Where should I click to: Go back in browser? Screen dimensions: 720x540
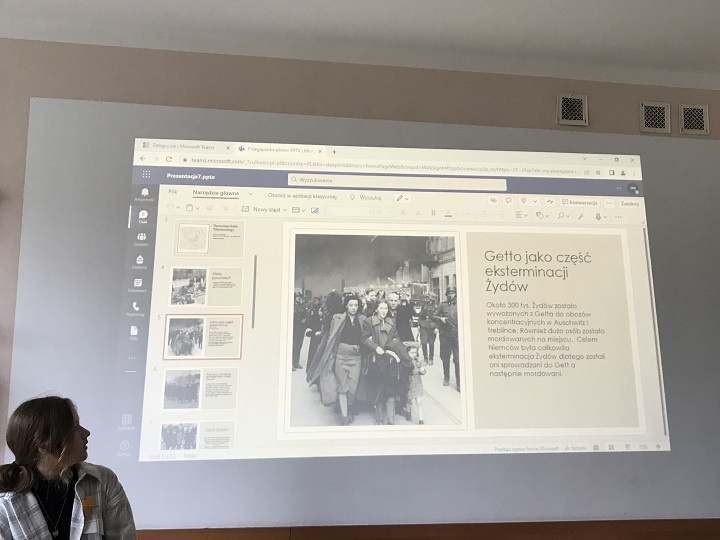tap(143, 158)
